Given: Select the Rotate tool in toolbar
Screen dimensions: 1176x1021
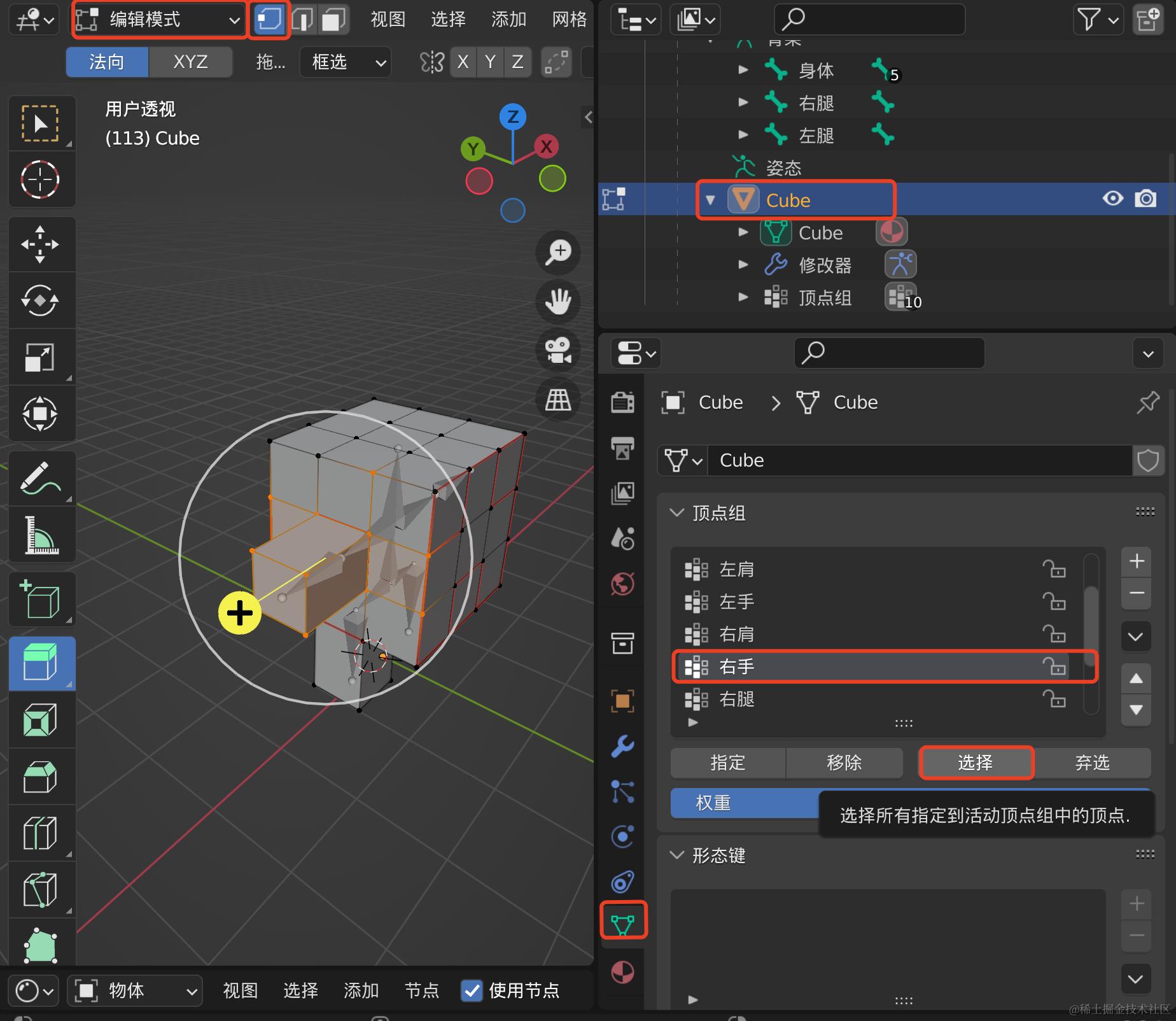Looking at the screenshot, I should [40, 300].
